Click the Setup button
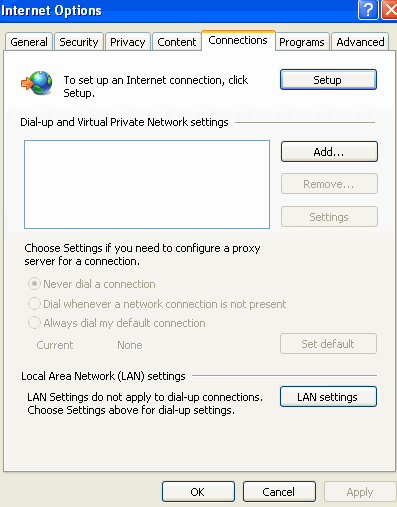The width and height of the screenshot is (397, 507). click(328, 80)
